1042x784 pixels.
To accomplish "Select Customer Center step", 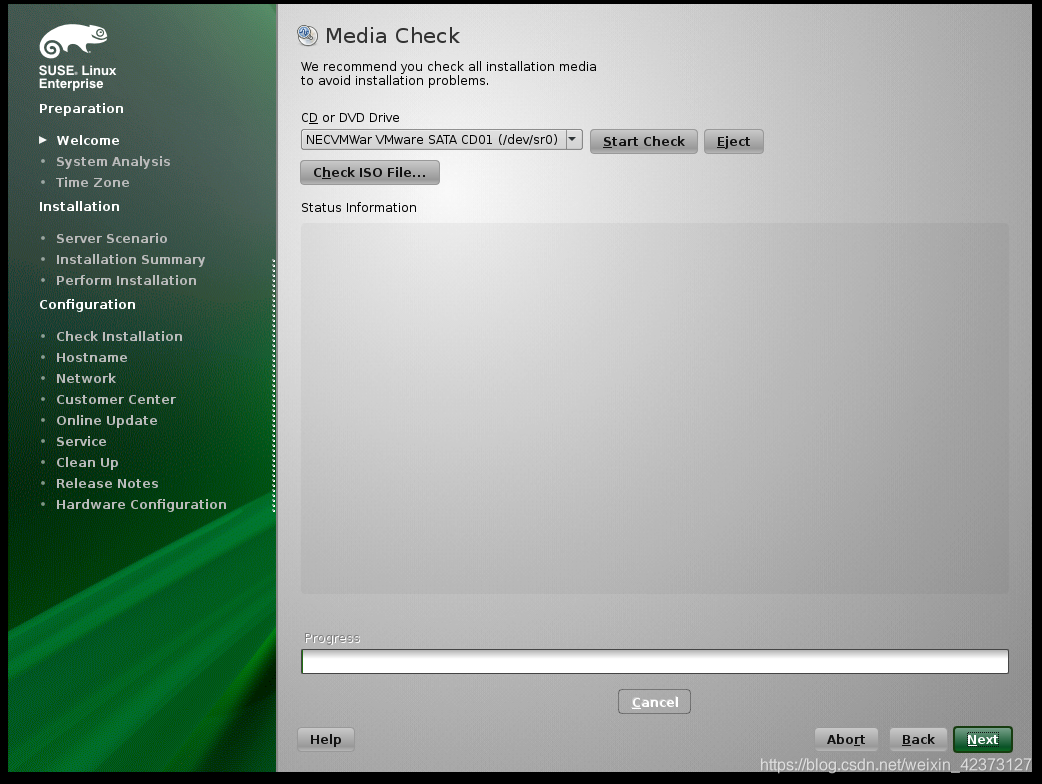I will [x=116, y=399].
